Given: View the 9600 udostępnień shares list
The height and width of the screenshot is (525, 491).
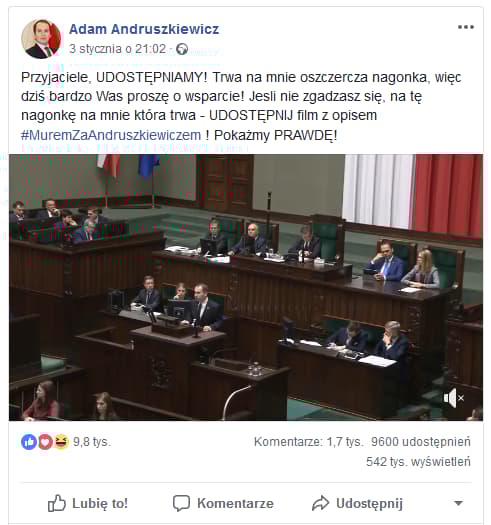Looking at the screenshot, I should tap(421, 442).
